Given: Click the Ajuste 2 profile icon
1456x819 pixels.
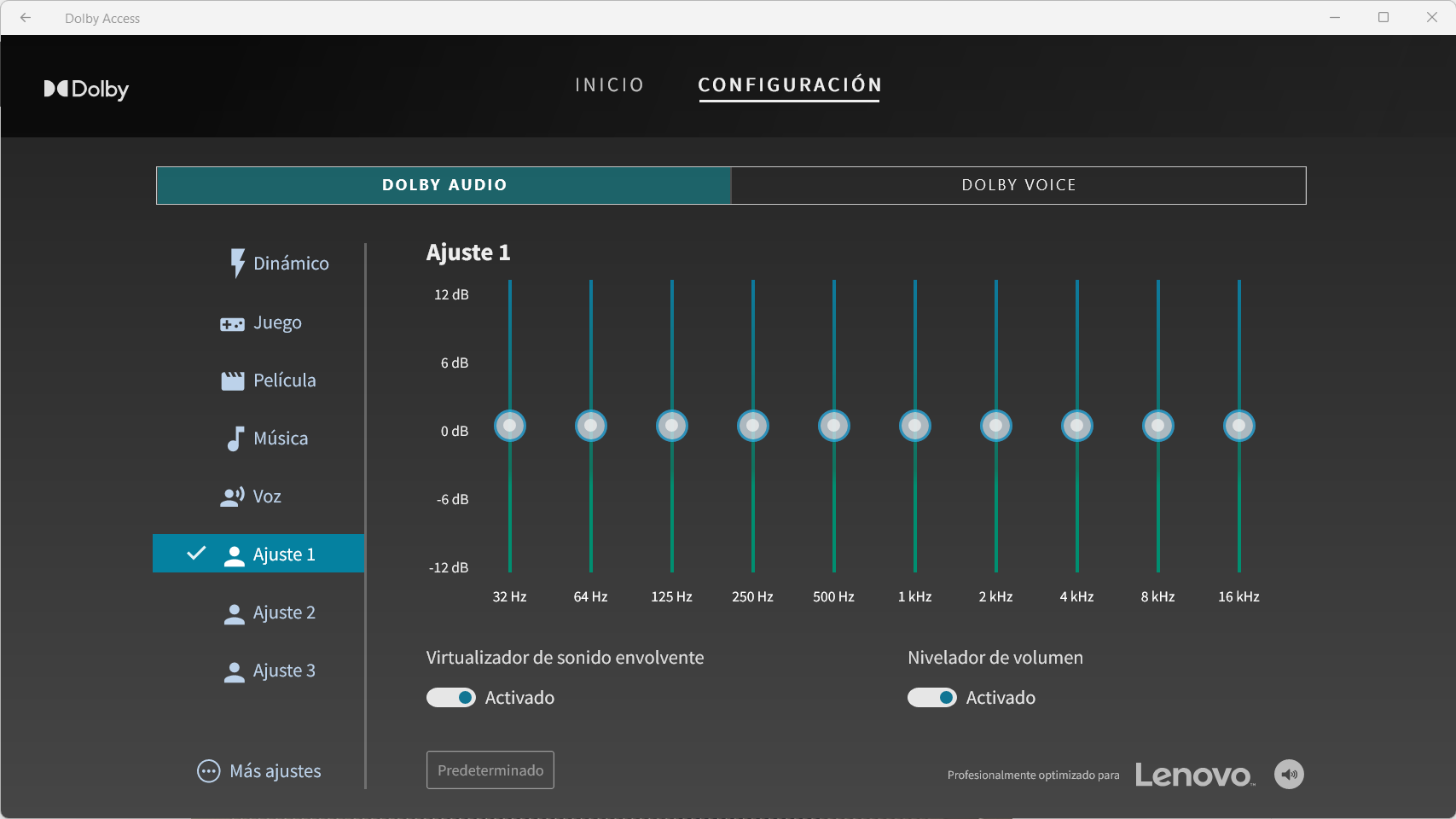Looking at the screenshot, I should pyautogui.click(x=234, y=613).
